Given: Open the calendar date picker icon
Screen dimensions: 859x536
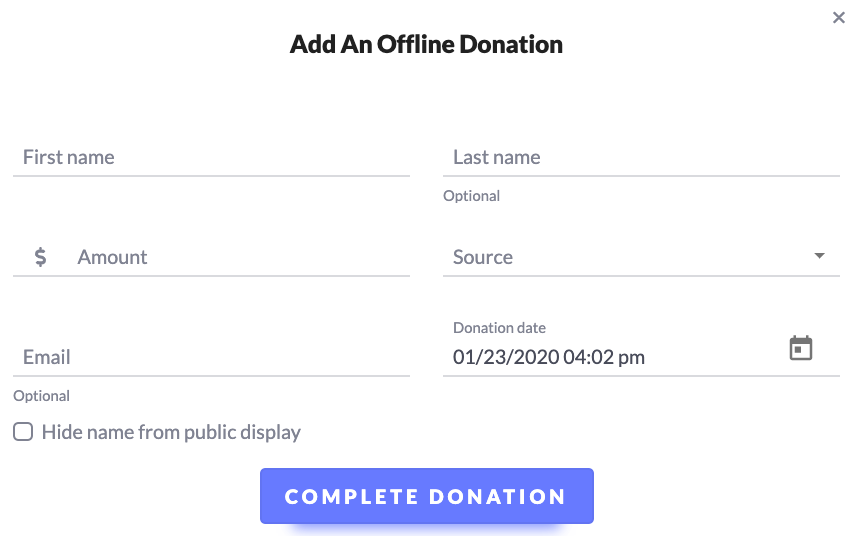Looking at the screenshot, I should (800, 348).
